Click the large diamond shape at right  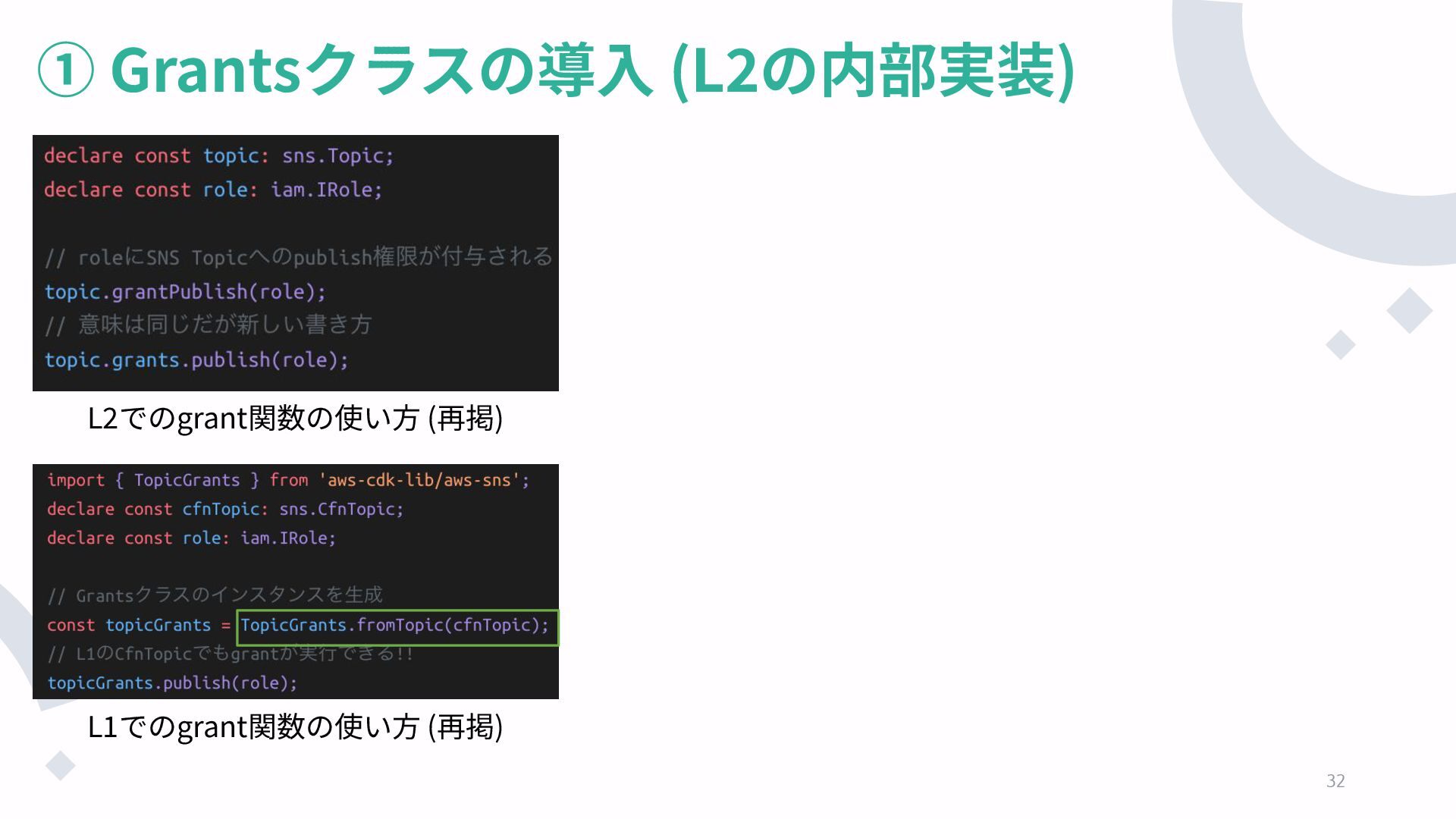(x=1409, y=310)
